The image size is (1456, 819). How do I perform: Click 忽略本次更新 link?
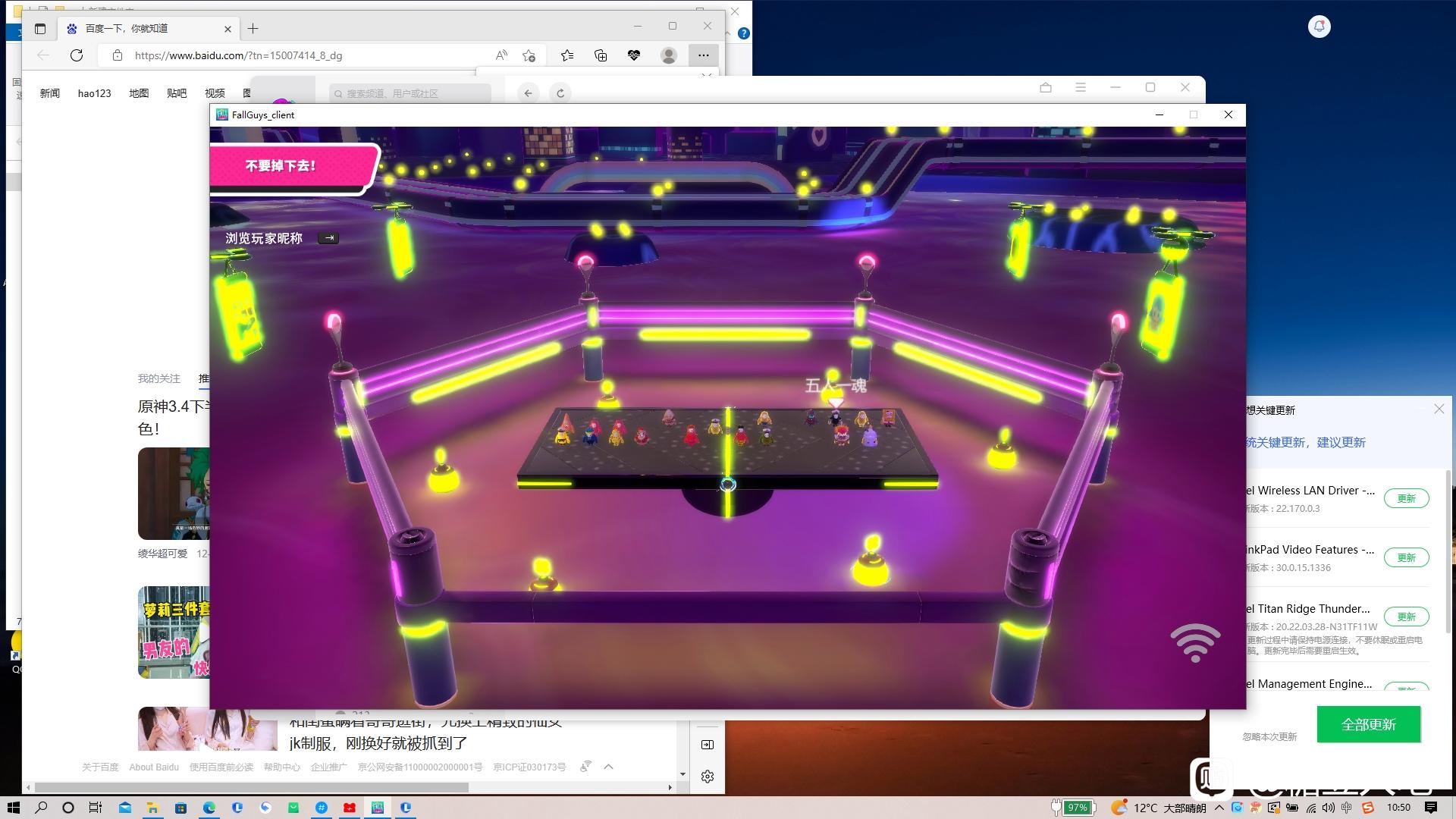coord(1269,737)
